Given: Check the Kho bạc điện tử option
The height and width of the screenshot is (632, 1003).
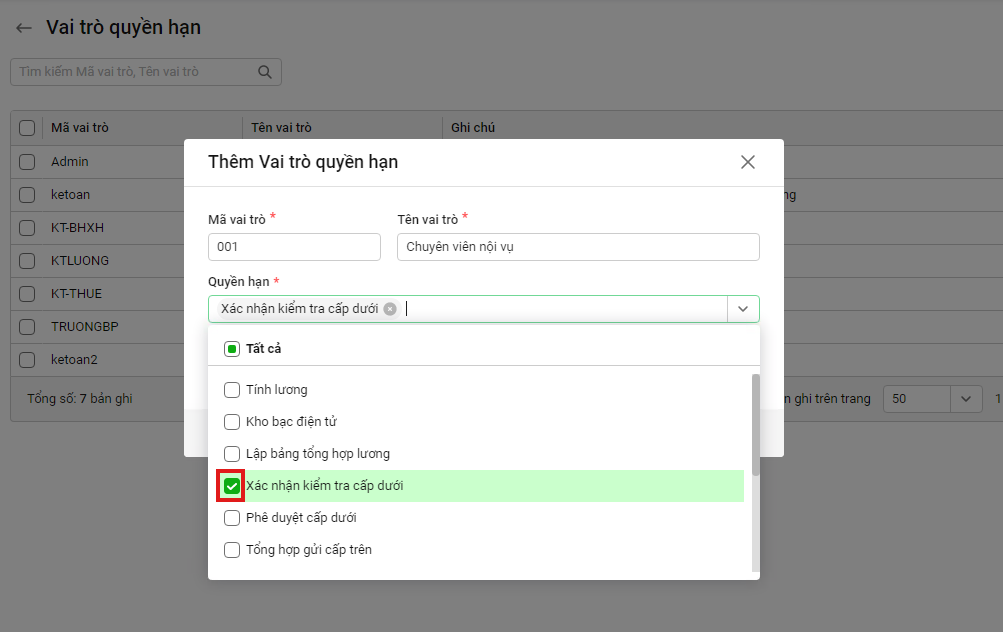Looking at the screenshot, I should 232,422.
